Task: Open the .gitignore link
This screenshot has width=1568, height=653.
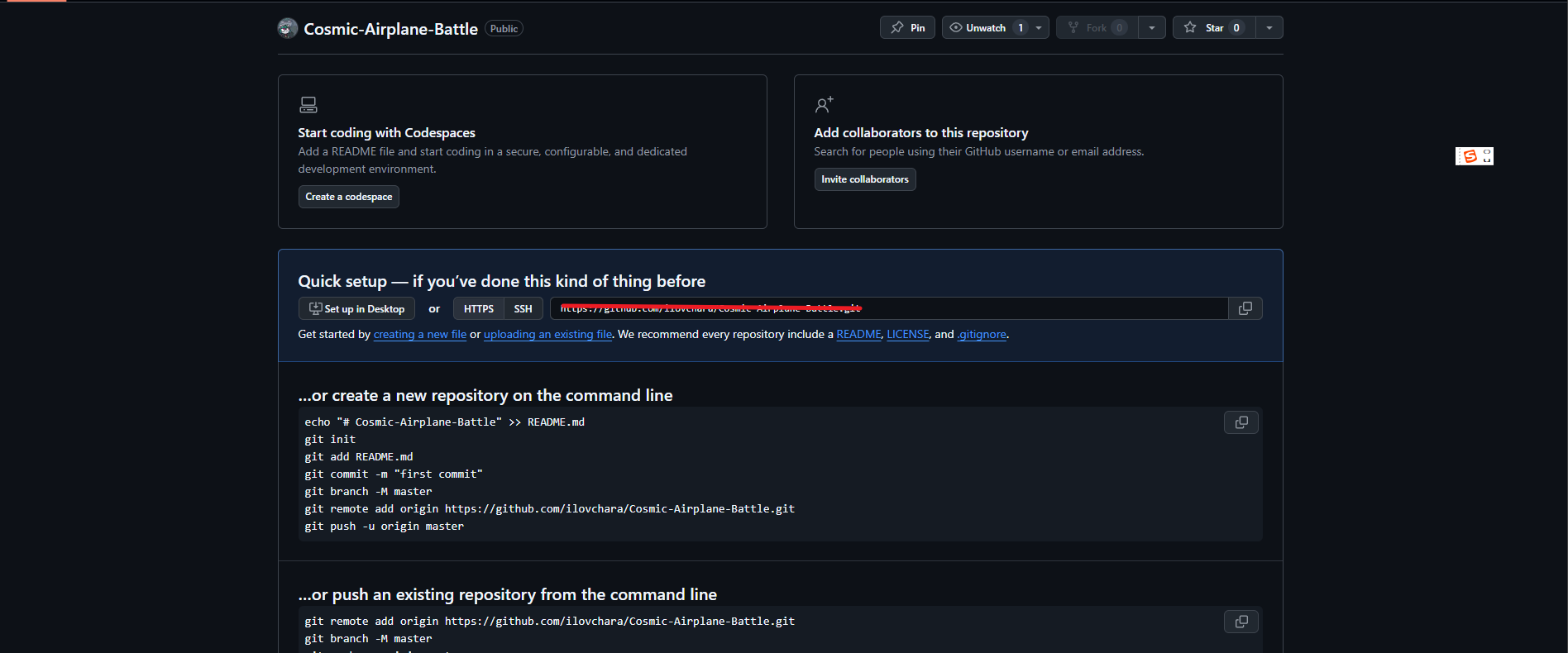Action: click(x=982, y=335)
